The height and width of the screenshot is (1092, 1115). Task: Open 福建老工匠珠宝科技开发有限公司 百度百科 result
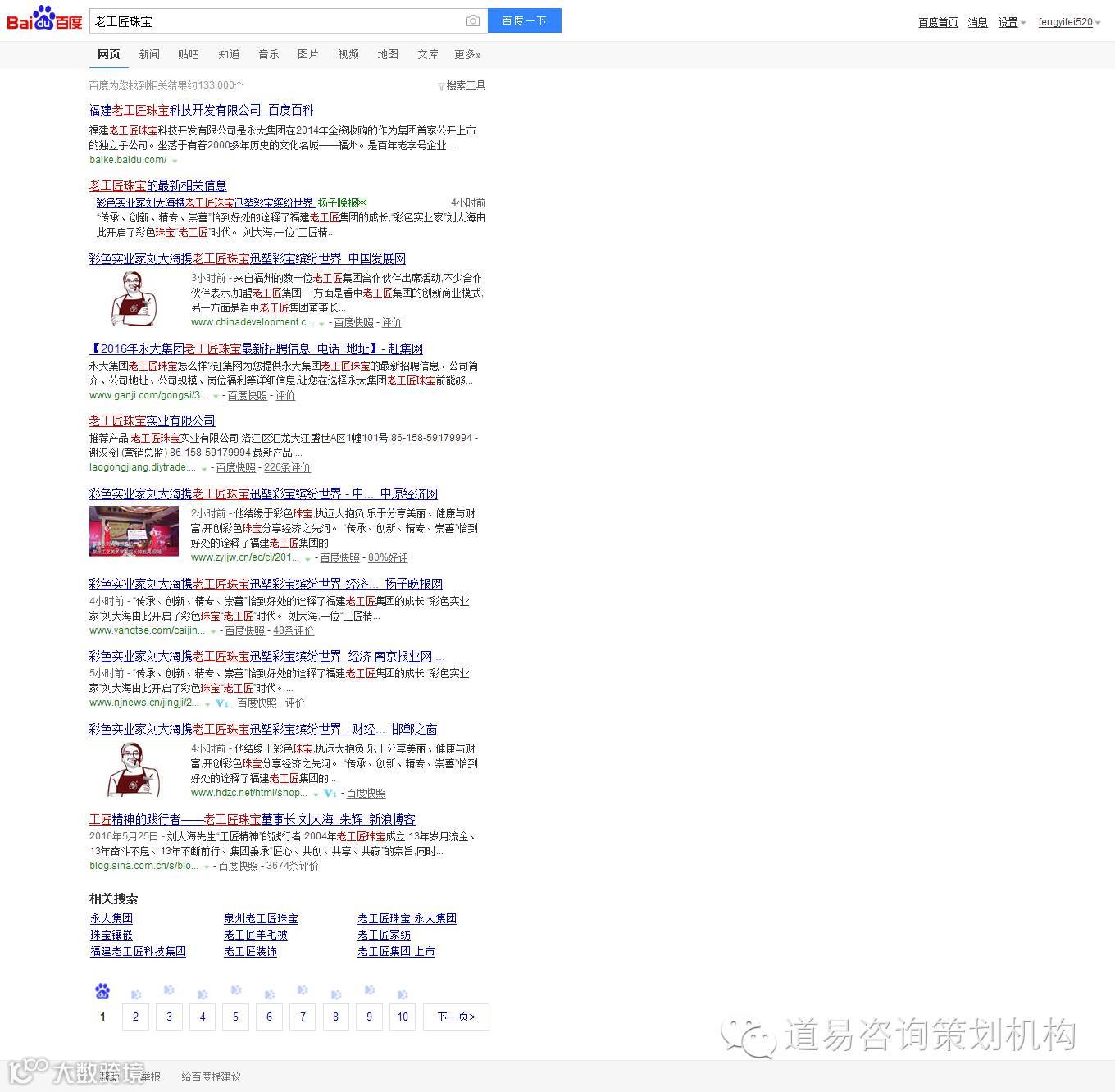point(201,111)
